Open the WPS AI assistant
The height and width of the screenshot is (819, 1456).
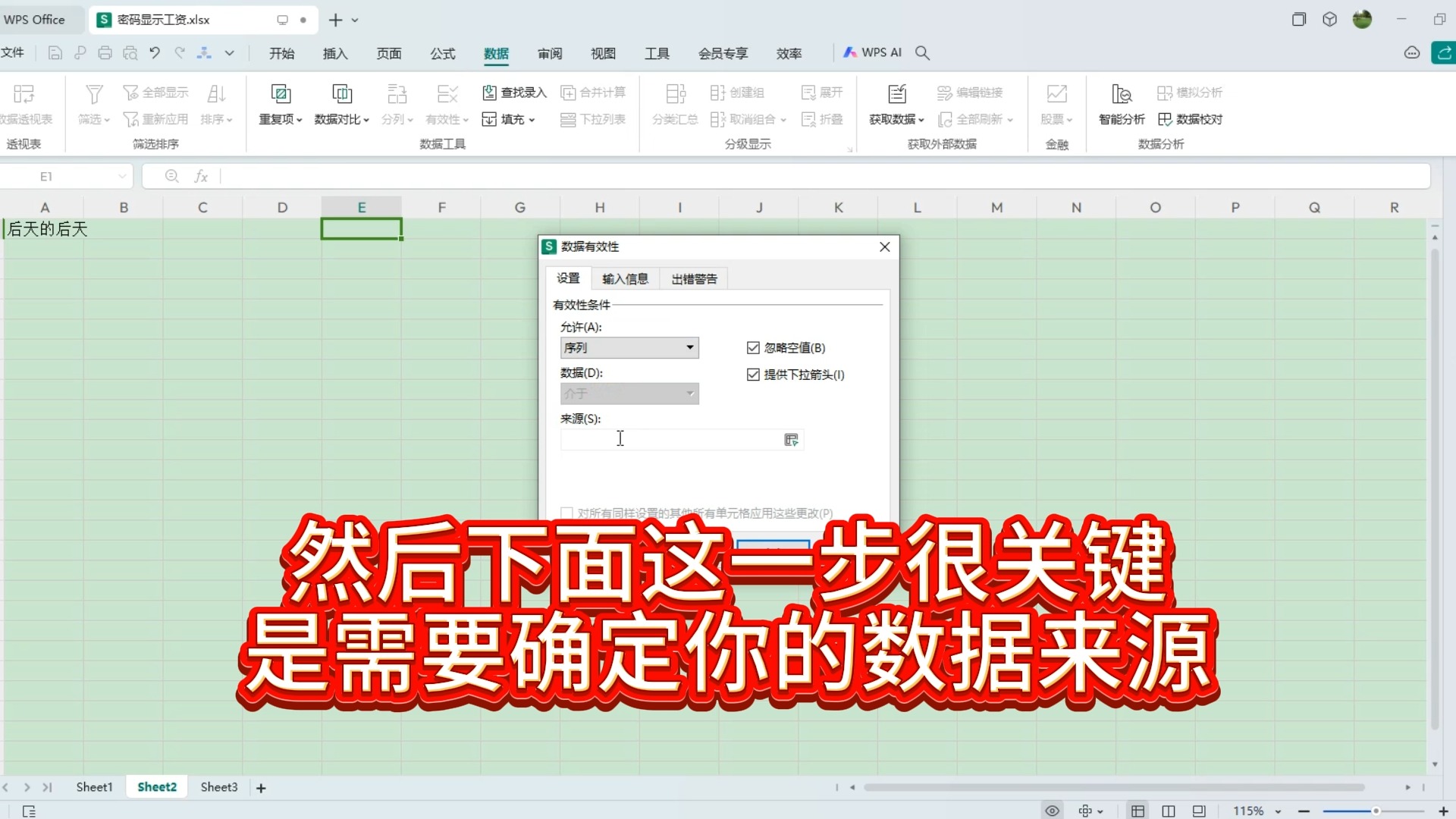point(872,52)
